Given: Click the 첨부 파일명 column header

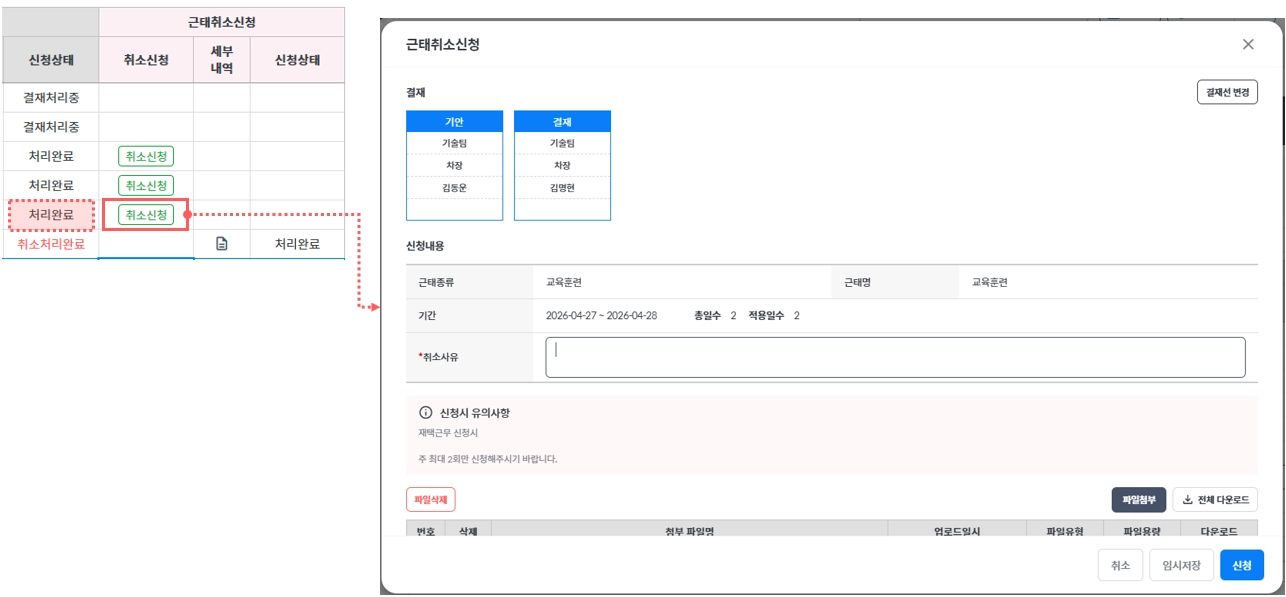Looking at the screenshot, I should 689,531.
